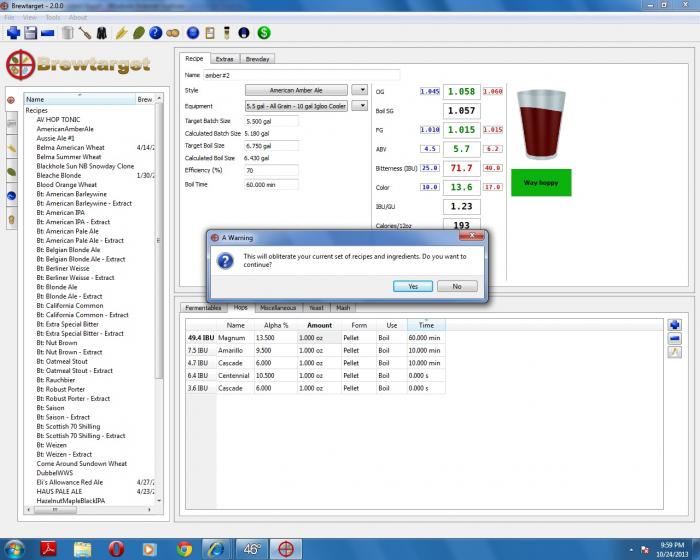Click blue plus Add Hop button beside table

(675, 325)
